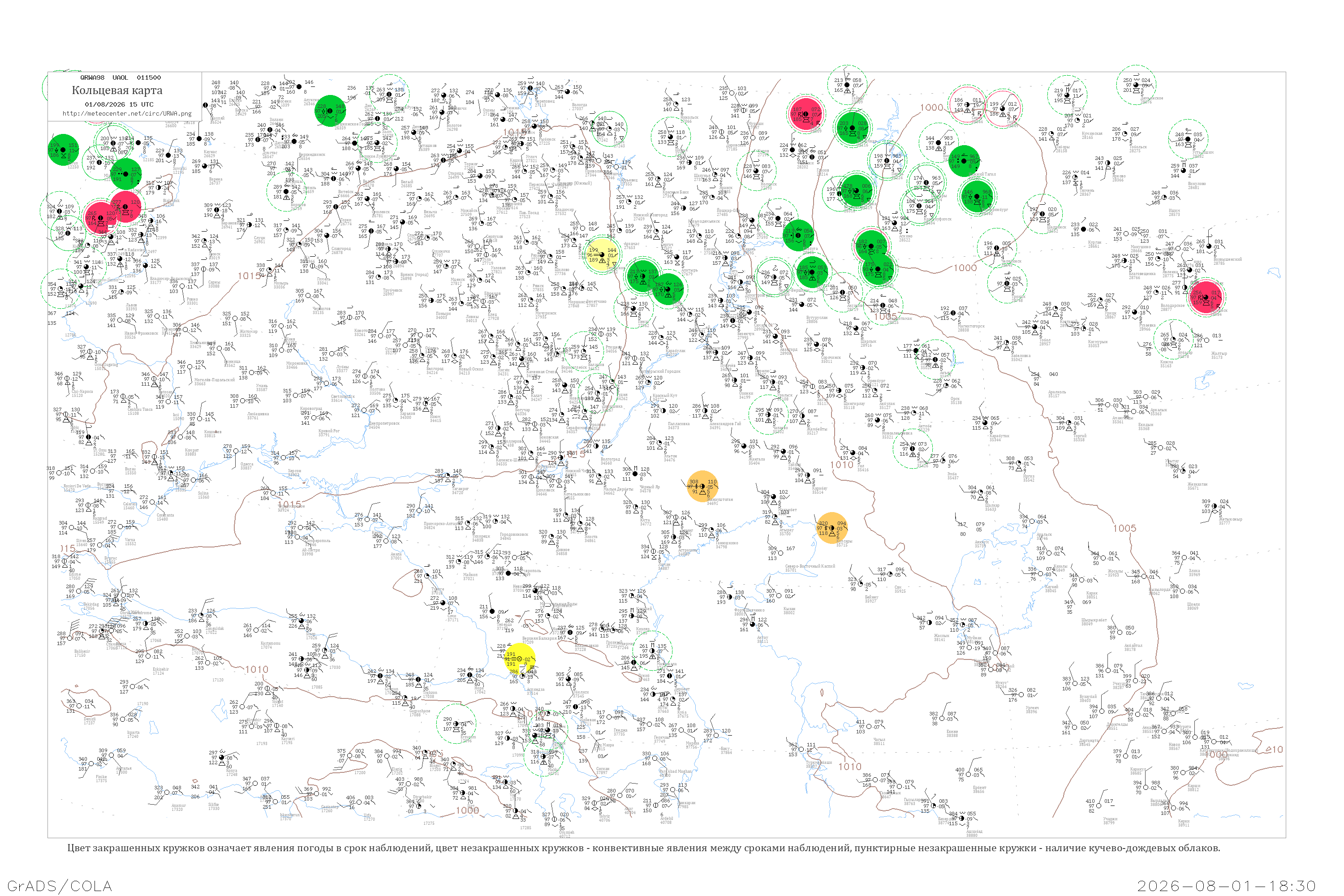
Task: Click the "Каунас 26629" station label
Action: (x=210, y=154)
